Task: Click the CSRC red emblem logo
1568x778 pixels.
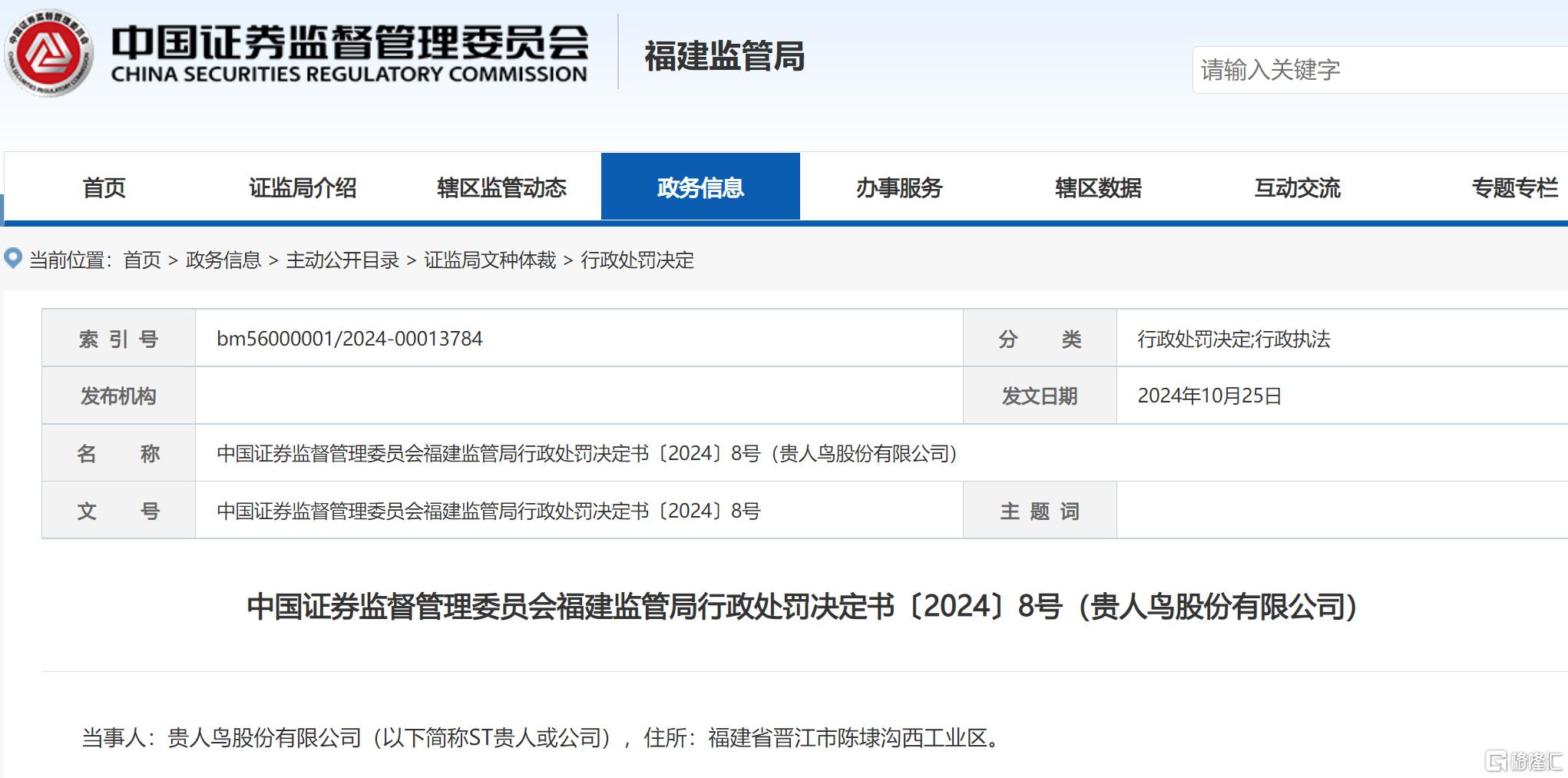Action: click(49, 54)
